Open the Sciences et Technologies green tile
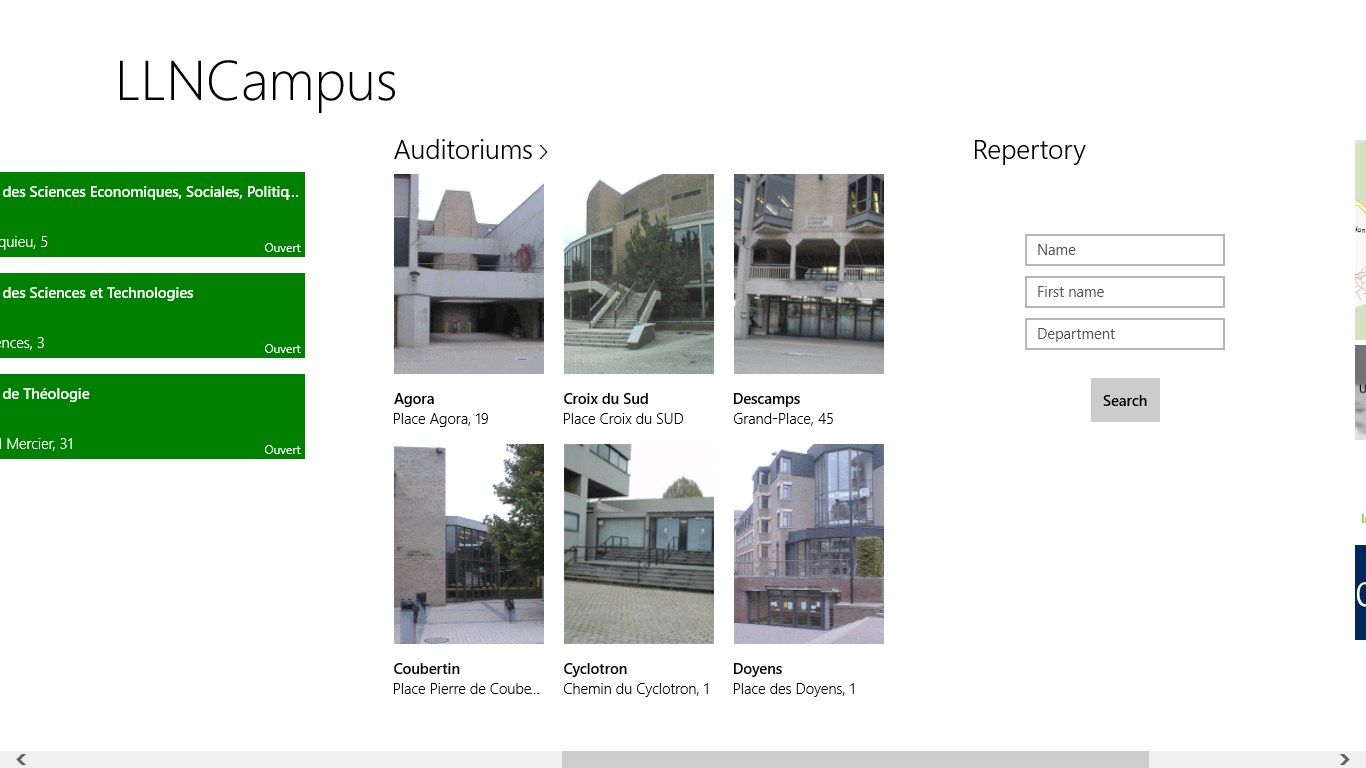 click(152, 316)
